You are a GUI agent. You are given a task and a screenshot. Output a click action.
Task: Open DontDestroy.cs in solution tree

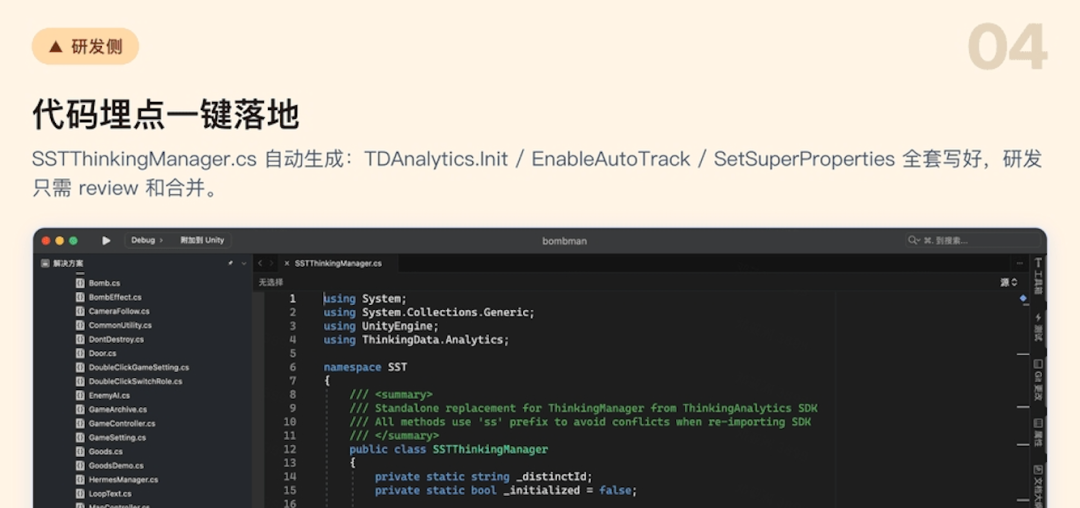coord(116,339)
